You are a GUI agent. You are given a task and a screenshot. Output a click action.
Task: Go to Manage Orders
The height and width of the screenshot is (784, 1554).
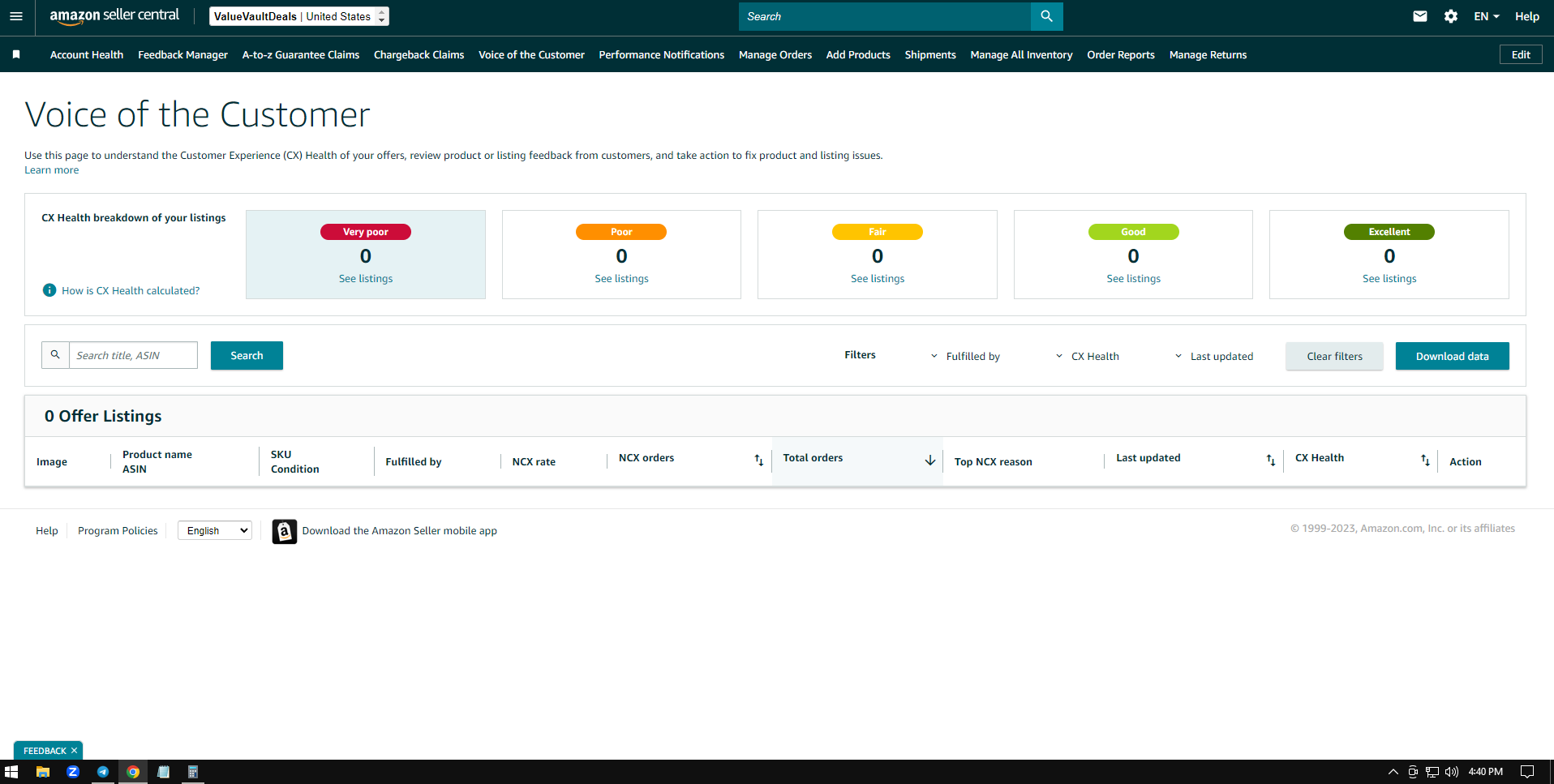(x=775, y=54)
